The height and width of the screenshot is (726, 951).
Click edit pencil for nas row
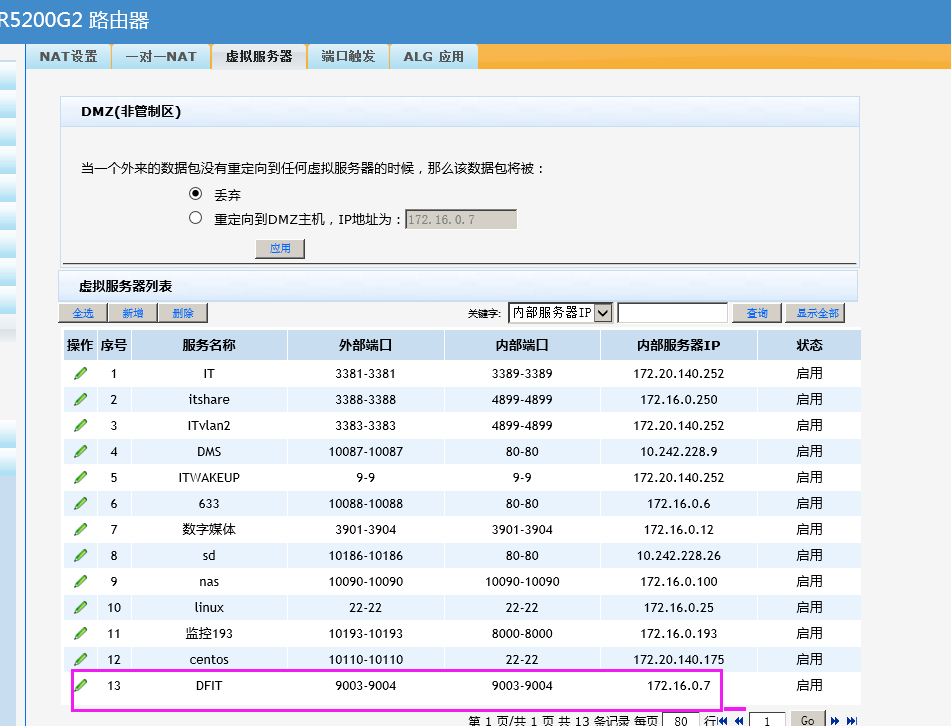click(80, 581)
